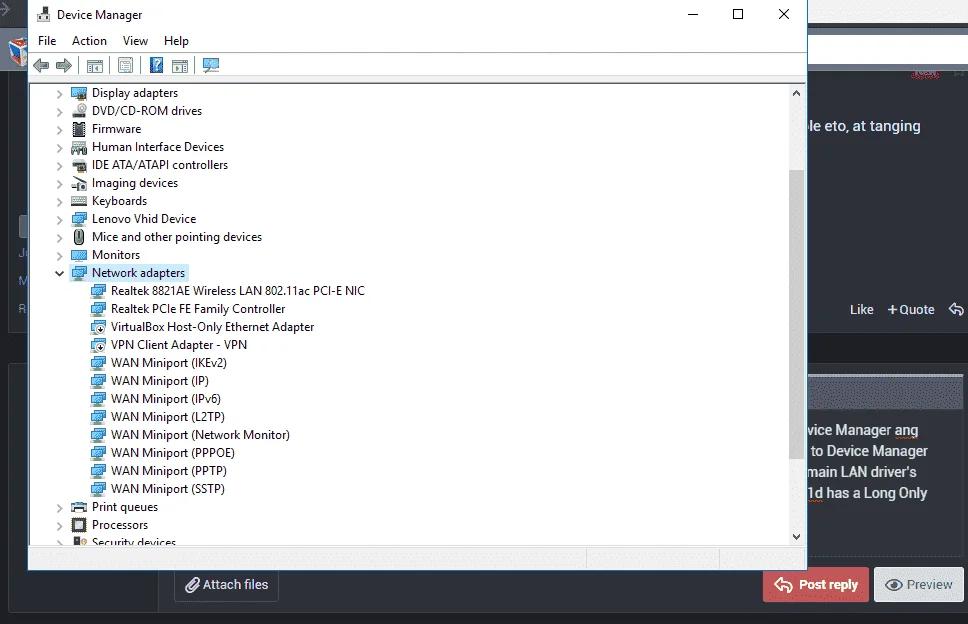
Task: Expand the Display adapters node
Action: [59, 94]
